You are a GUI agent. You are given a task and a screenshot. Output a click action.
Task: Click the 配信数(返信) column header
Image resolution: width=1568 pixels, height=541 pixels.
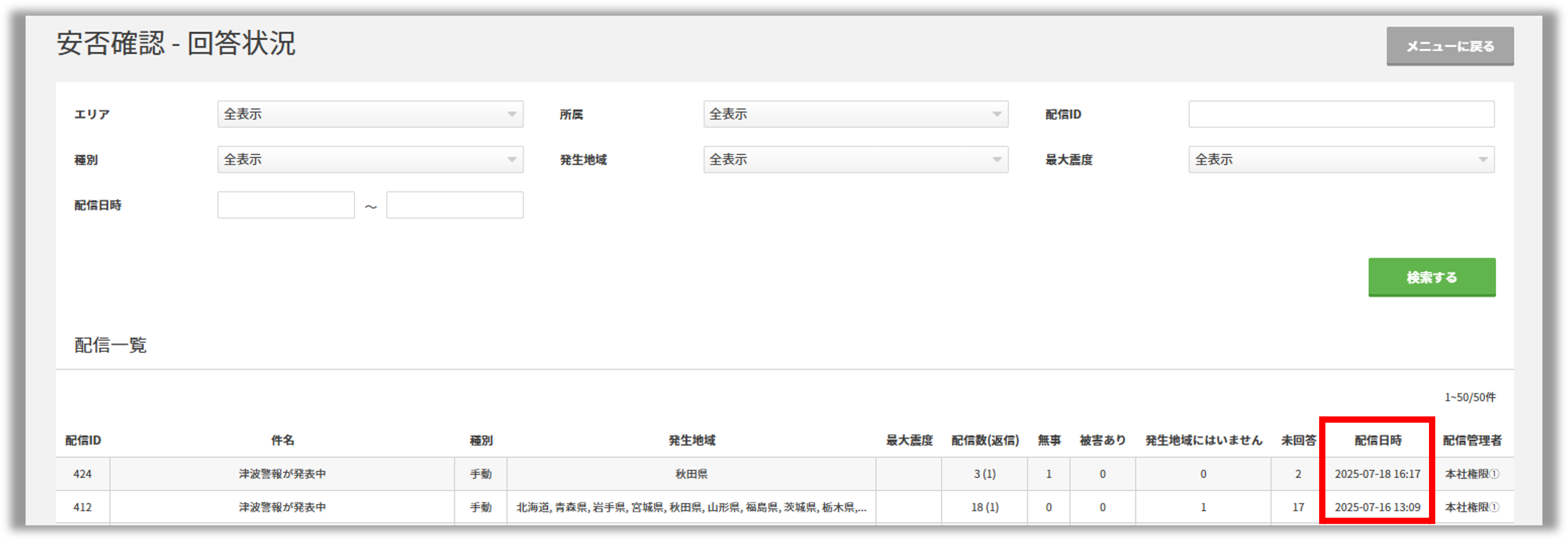point(985,440)
